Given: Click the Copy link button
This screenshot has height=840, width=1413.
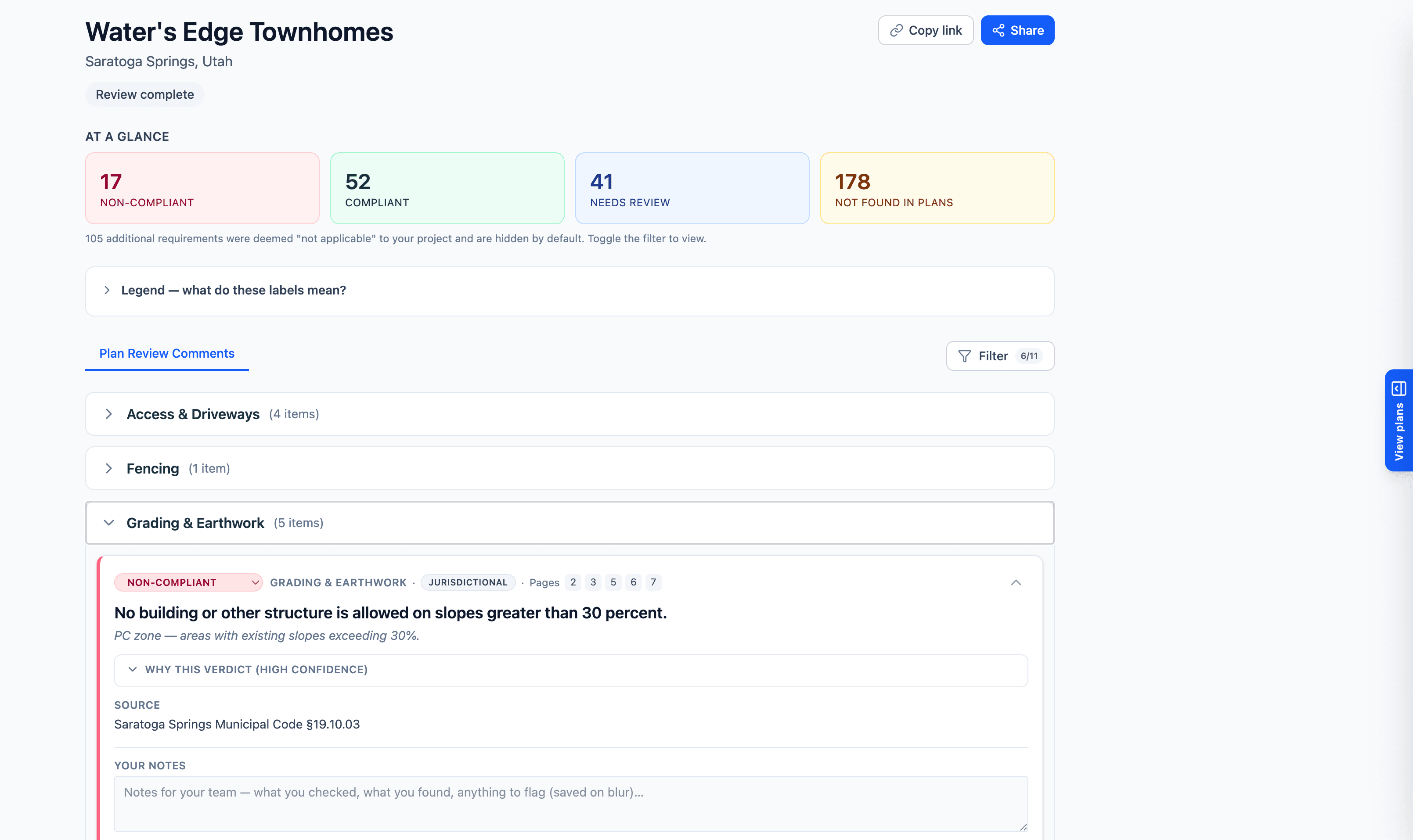Looking at the screenshot, I should 925,31.
